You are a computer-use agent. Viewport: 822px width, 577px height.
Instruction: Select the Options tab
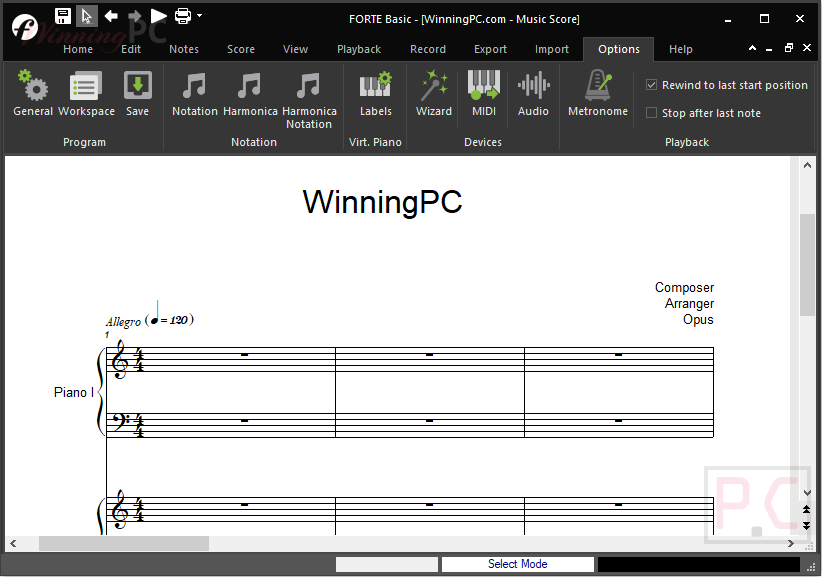pyautogui.click(x=619, y=49)
